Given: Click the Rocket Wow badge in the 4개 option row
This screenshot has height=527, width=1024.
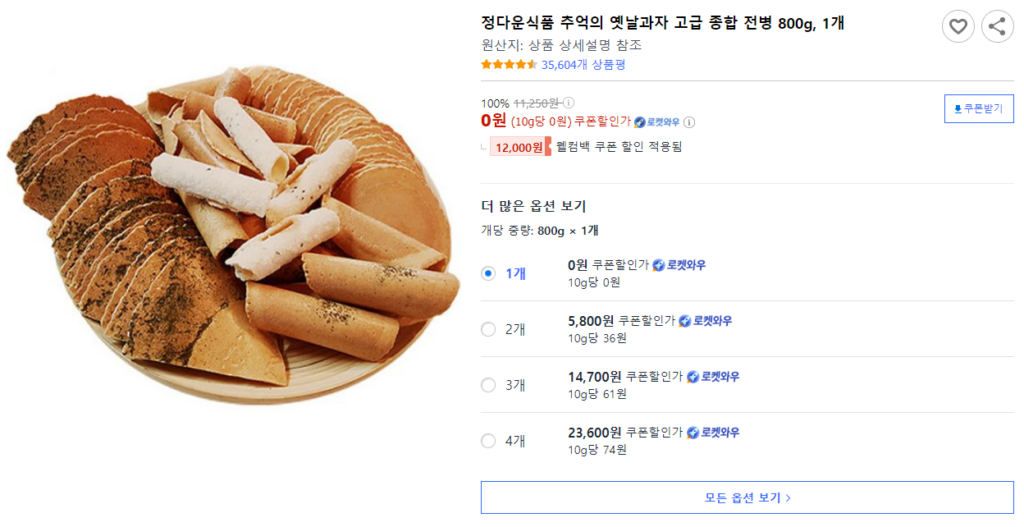Looking at the screenshot, I should coord(713,433).
